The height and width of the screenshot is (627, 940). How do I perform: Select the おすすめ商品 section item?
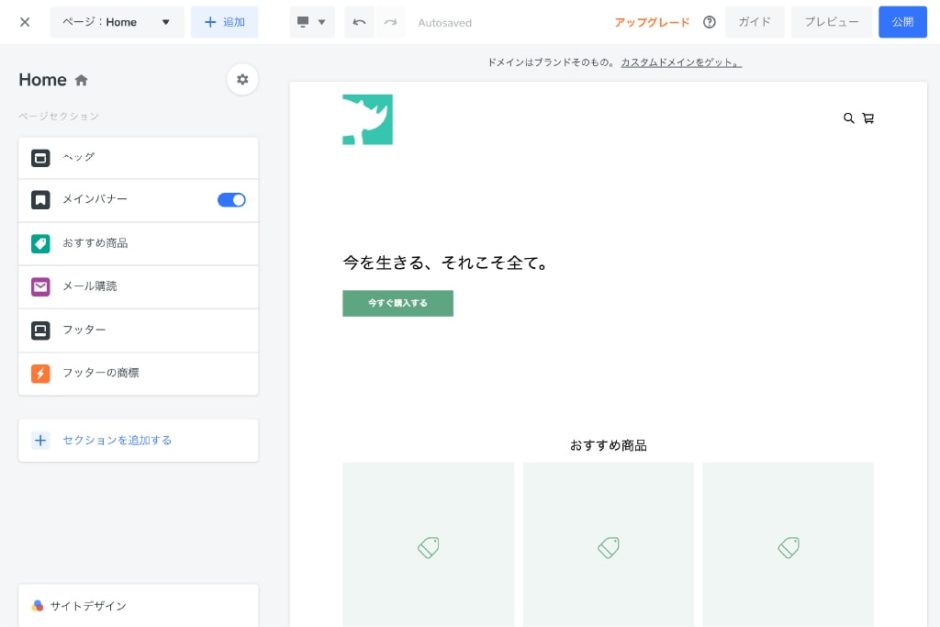click(138, 243)
